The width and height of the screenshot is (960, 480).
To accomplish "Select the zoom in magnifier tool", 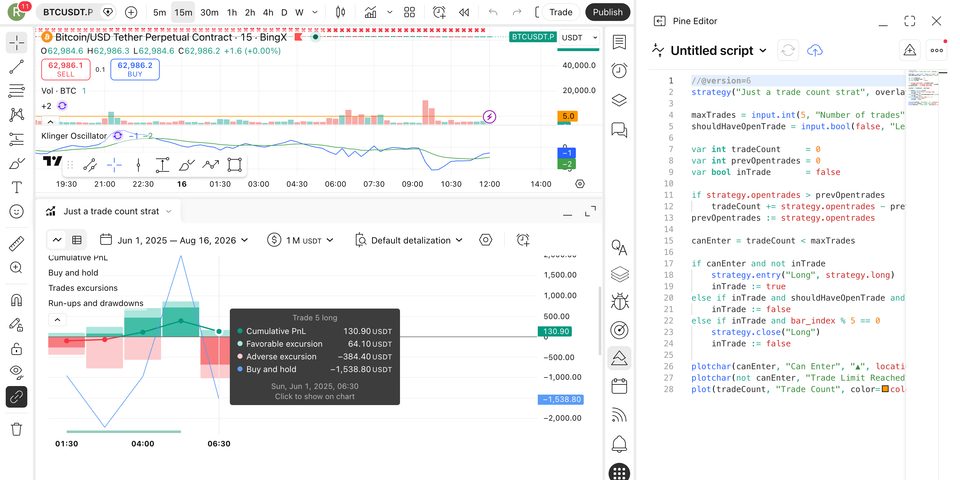I will tap(17, 268).
